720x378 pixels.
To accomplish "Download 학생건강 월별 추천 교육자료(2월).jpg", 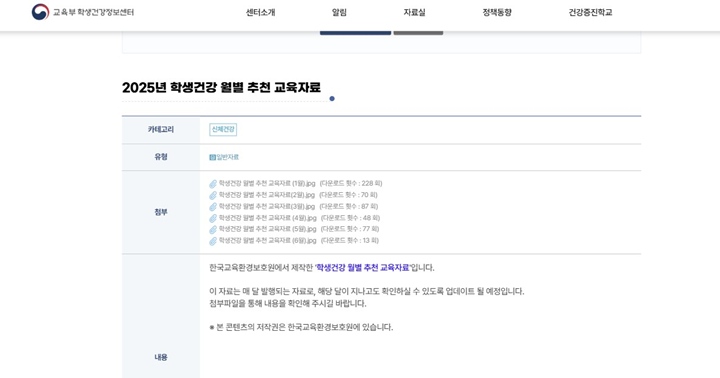I will [267, 195].
